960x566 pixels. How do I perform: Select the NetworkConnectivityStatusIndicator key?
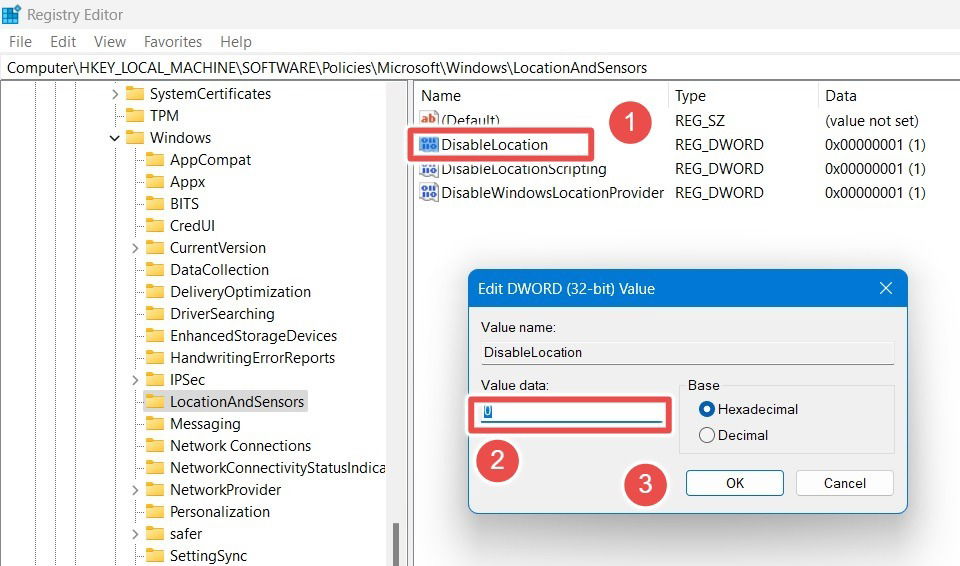coord(277,468)
